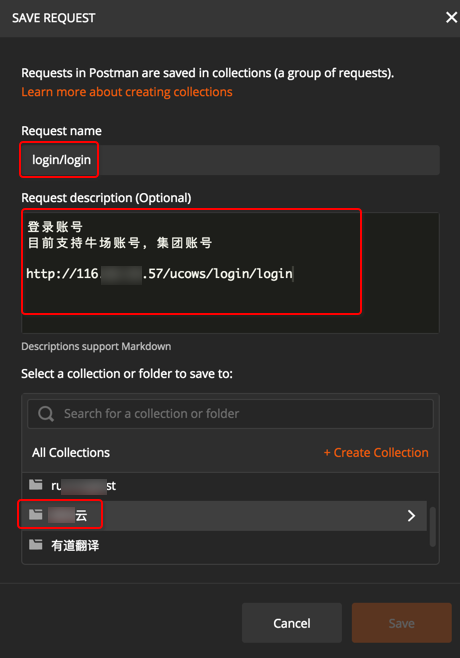Expand highlighted collection with chevron arrow
The width and height of the screenshot is (460, 658).
[411, 516]
